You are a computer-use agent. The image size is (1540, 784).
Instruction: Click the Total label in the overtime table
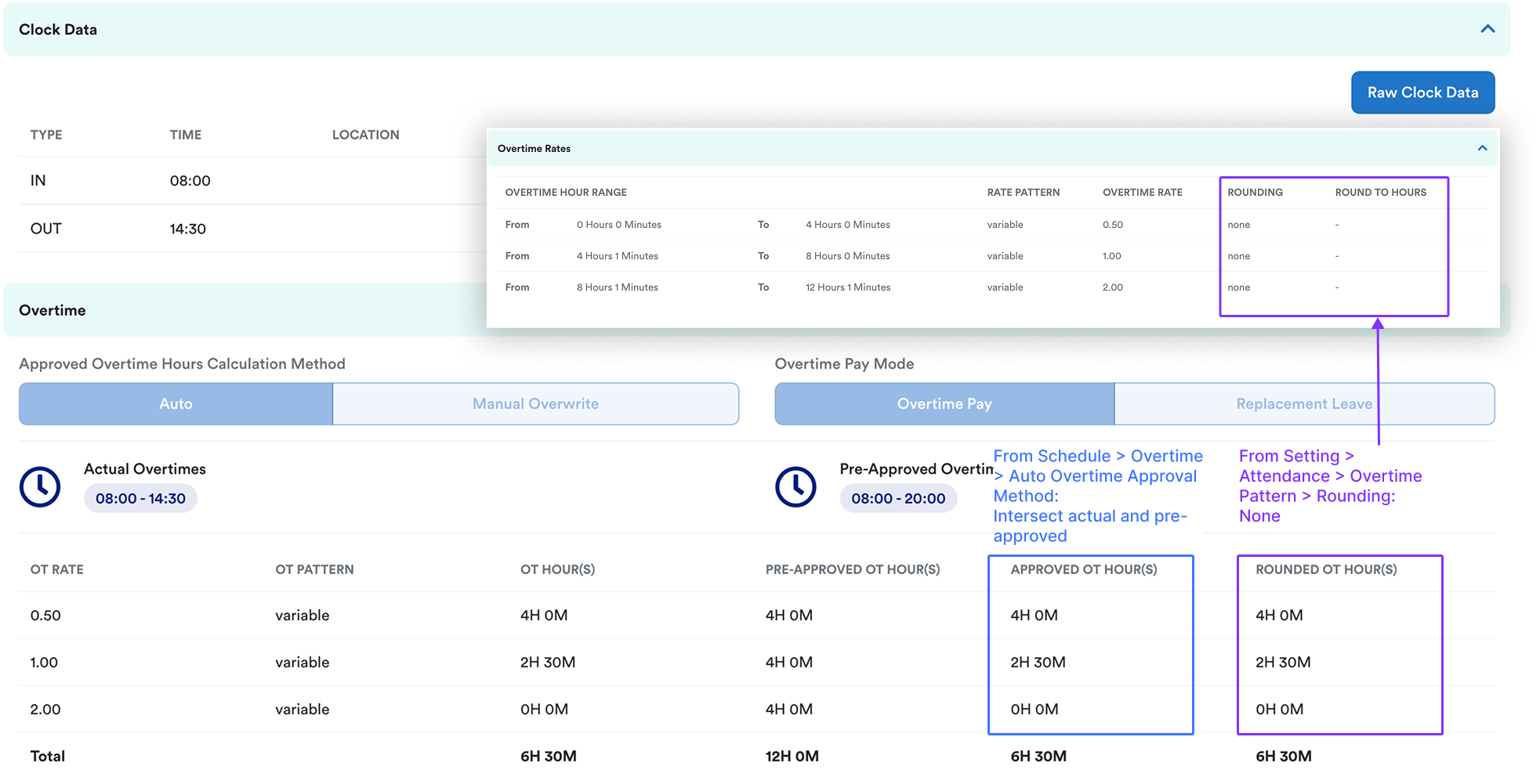pos(47,757)
